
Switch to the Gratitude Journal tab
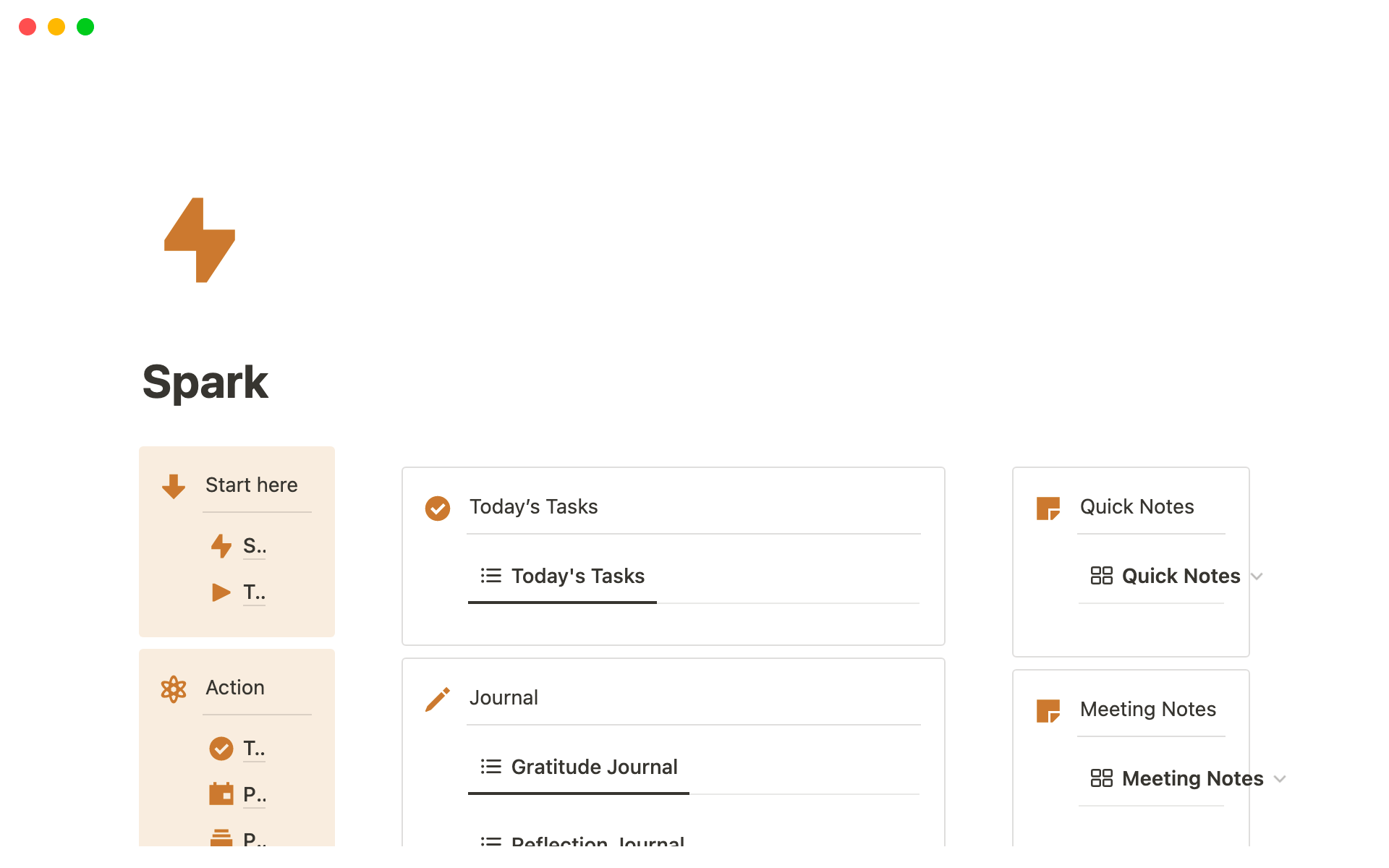(x=579, y=767)
